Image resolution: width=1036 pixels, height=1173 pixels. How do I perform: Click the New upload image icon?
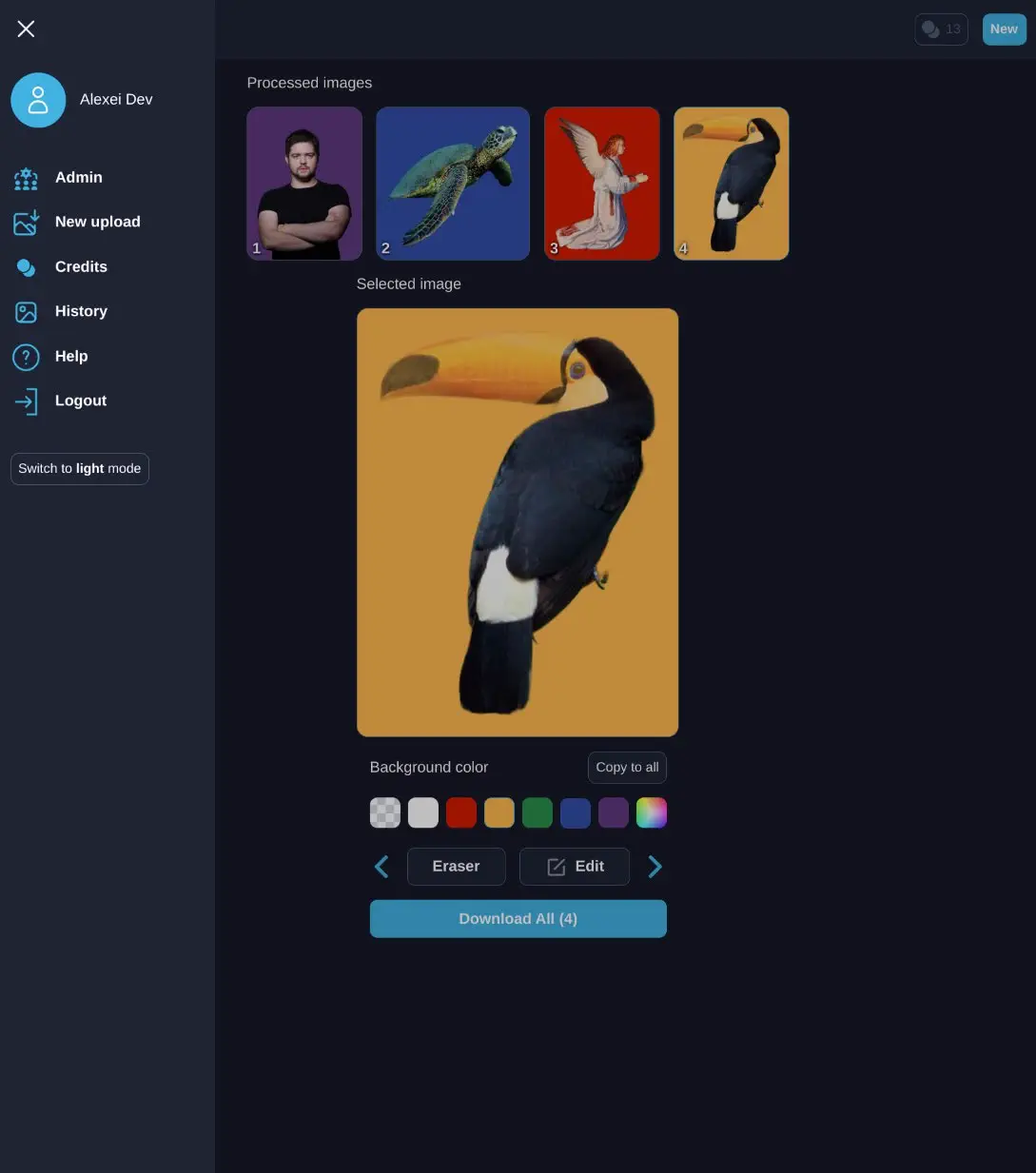coord(26,223)
